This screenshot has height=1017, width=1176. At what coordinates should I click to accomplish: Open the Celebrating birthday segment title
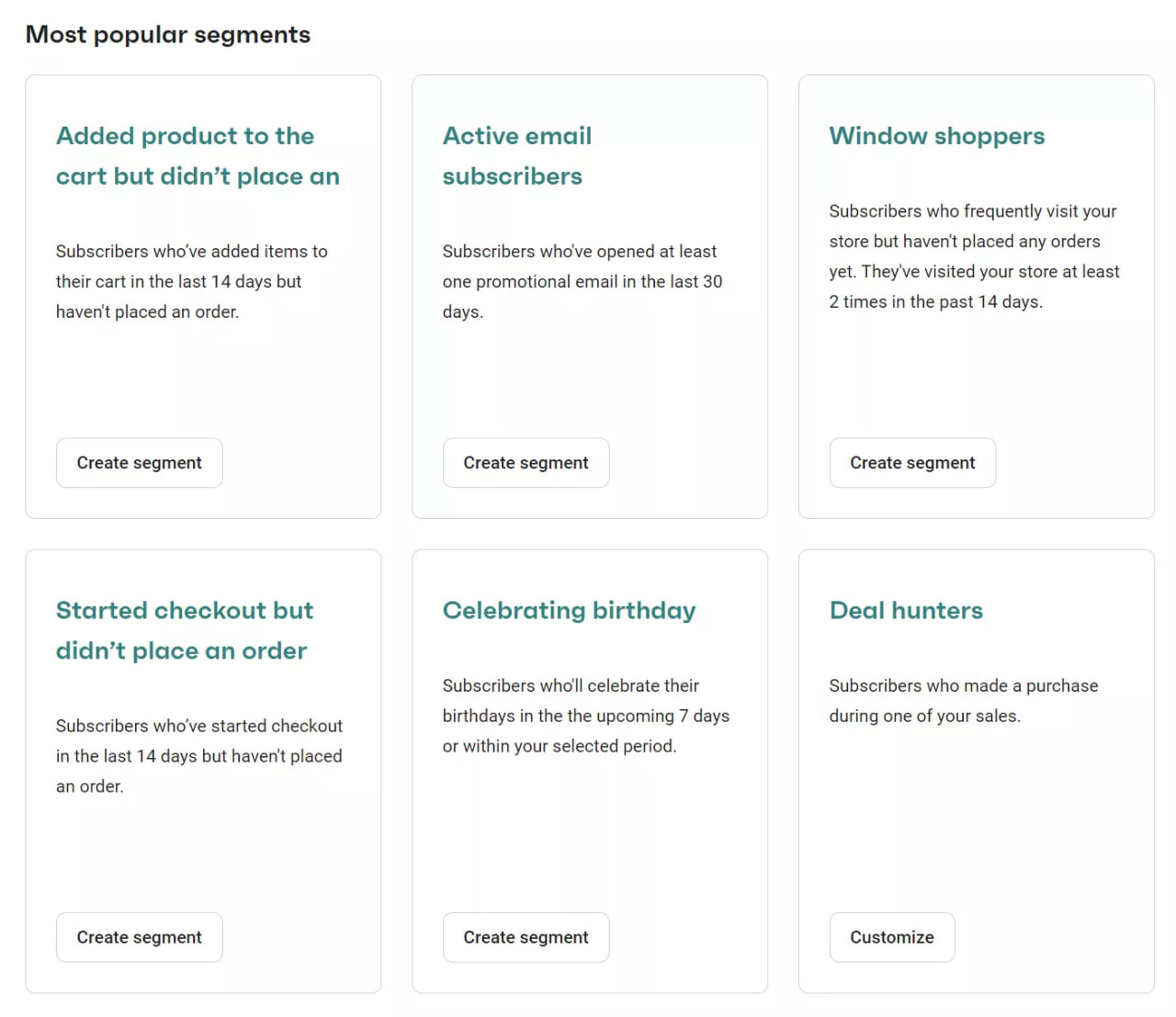coord(569,609)
